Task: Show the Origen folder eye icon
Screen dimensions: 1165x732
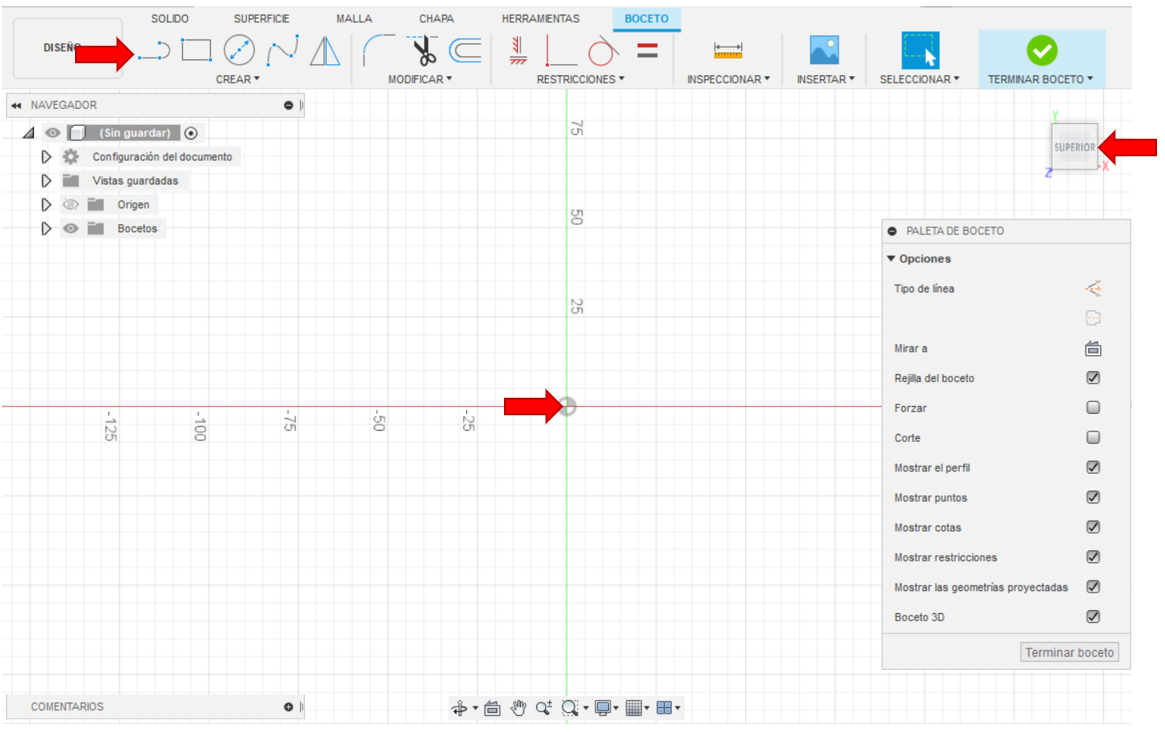Action: [71, 204]
